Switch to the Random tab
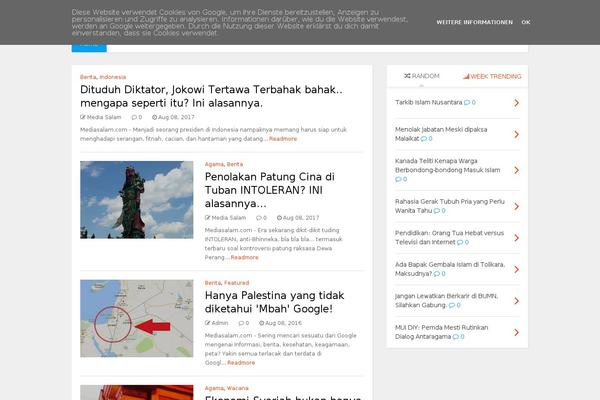The width and height of the screenshot is (600, 400). 422,76
